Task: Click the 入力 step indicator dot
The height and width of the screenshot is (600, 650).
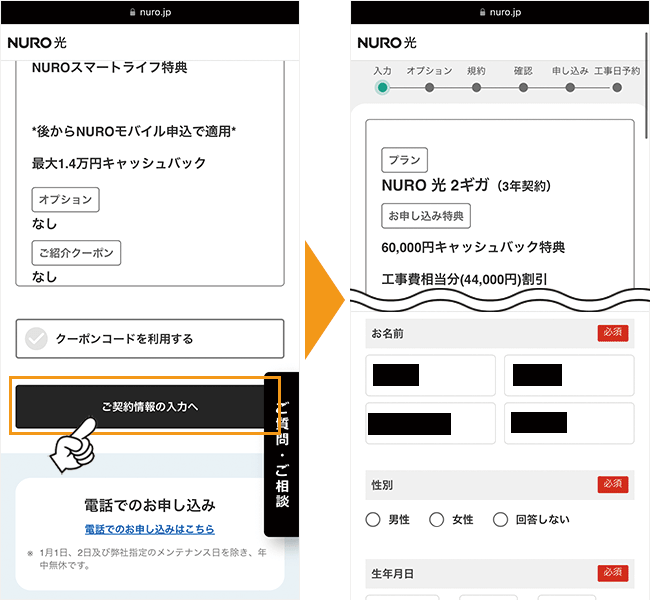Action: click(382, 87)
